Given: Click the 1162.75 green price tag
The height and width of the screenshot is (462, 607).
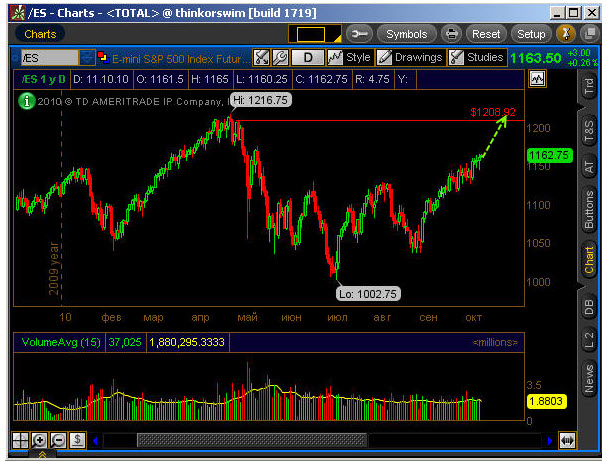Looking at the screenshot, I should [549, 156].
